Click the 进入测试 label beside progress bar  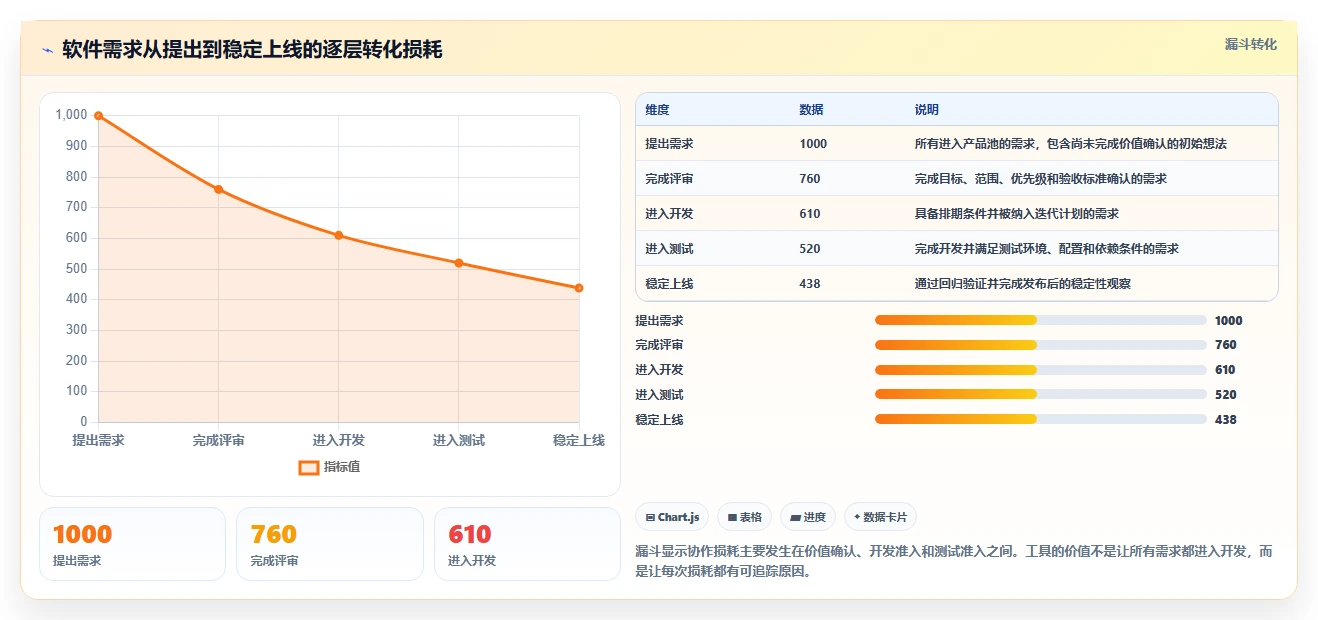click(659, 395)
